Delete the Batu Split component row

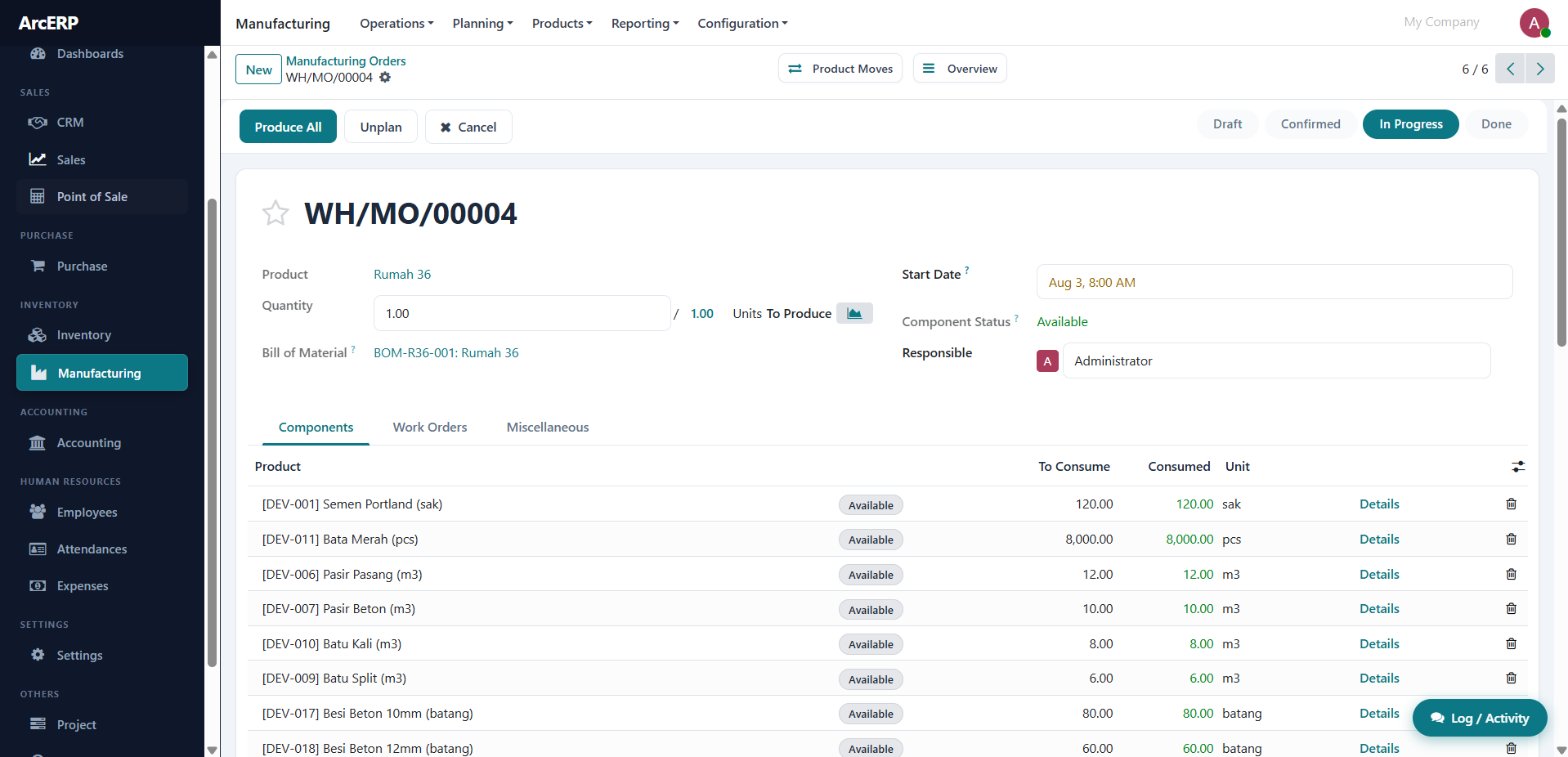click(x=1512, y=679)
